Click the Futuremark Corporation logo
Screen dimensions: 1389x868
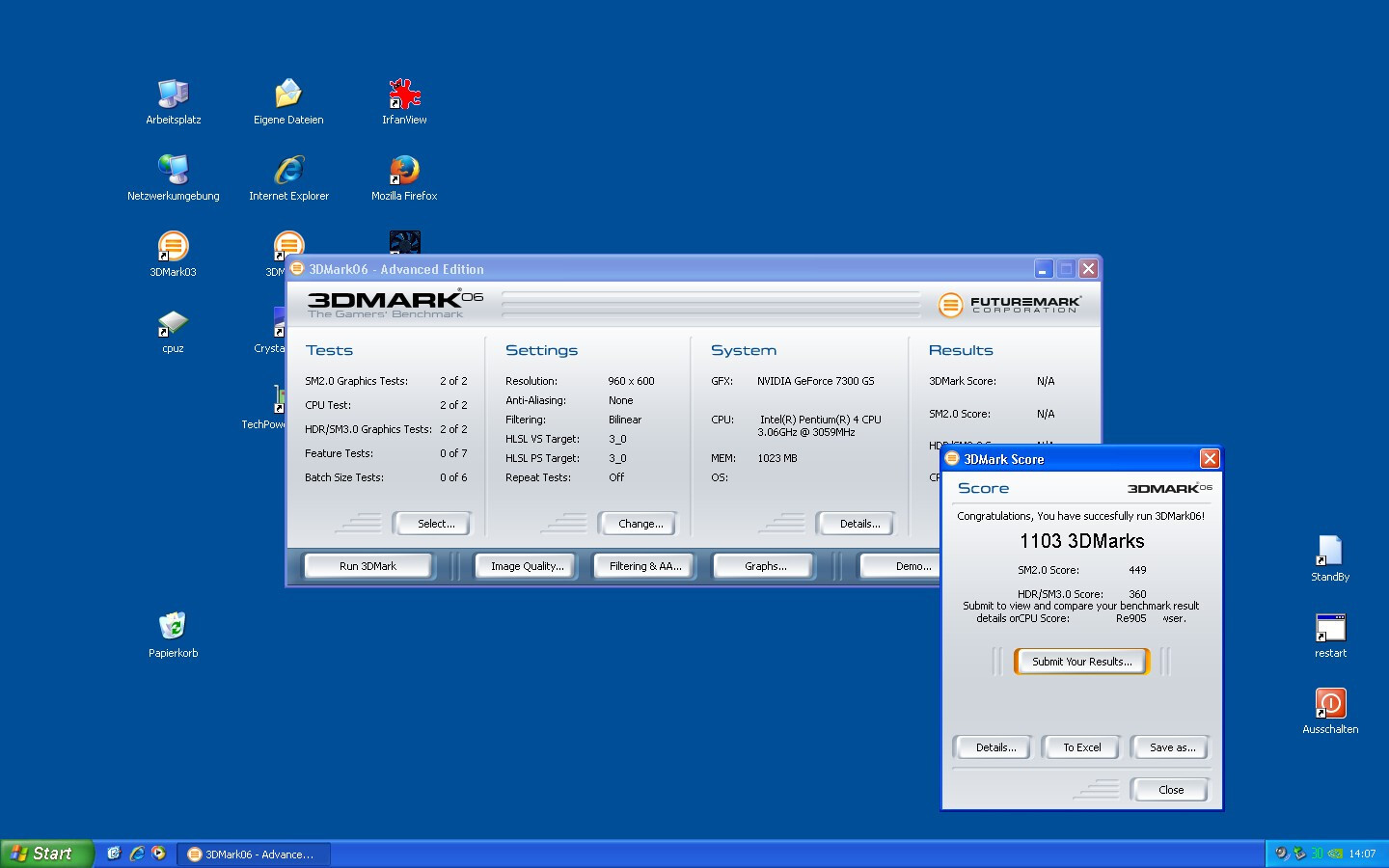(x=1008, y=305)
